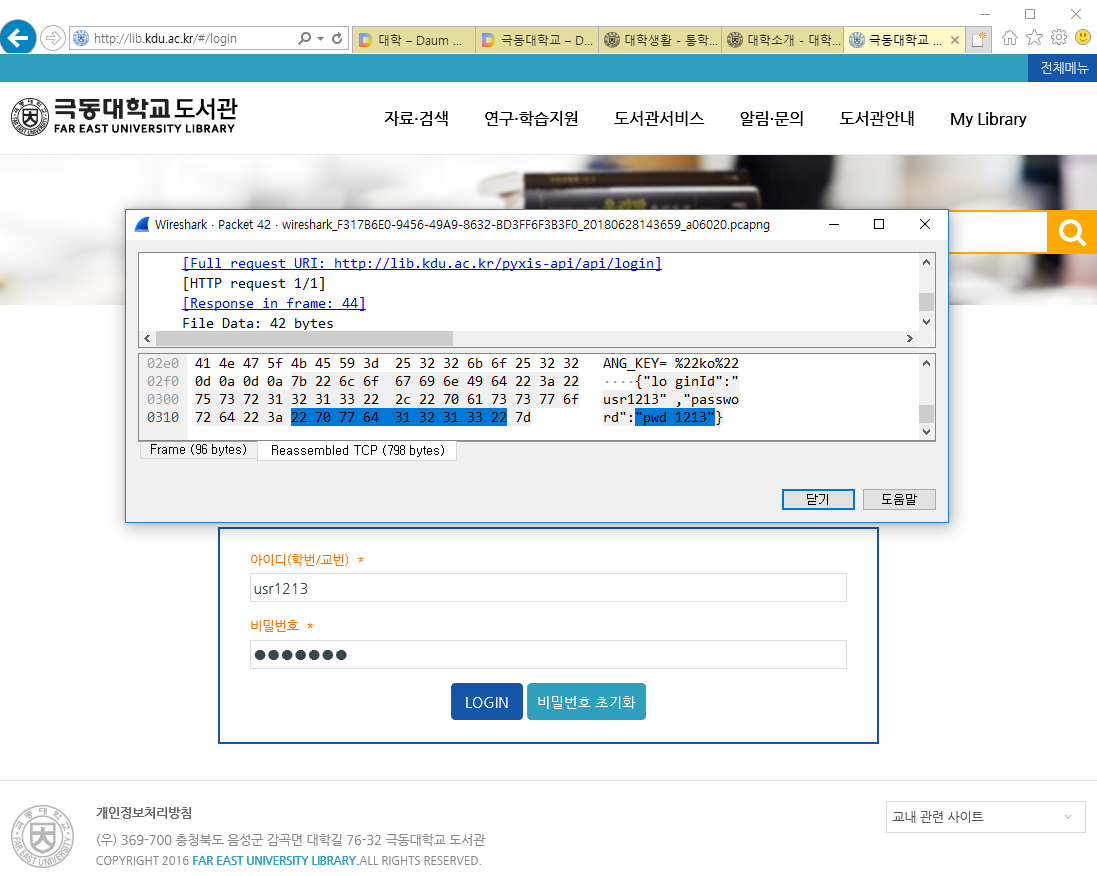Click the search magnifier in address bar
The width and height of the screenshot is (1097, 876).
[x=304, y=38]
